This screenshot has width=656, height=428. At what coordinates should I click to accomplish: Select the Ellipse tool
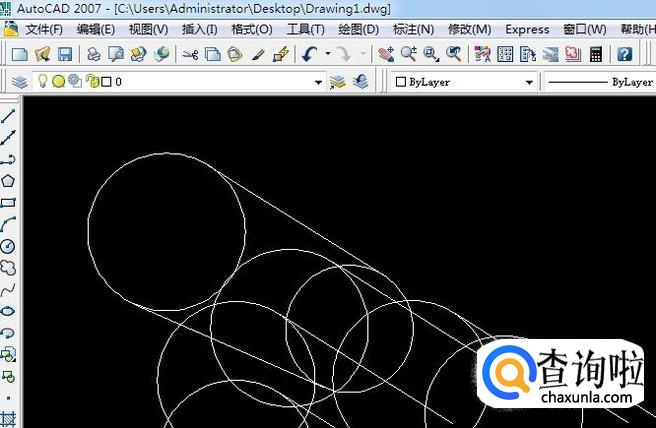pyautogui.click(x=8, y=311)
